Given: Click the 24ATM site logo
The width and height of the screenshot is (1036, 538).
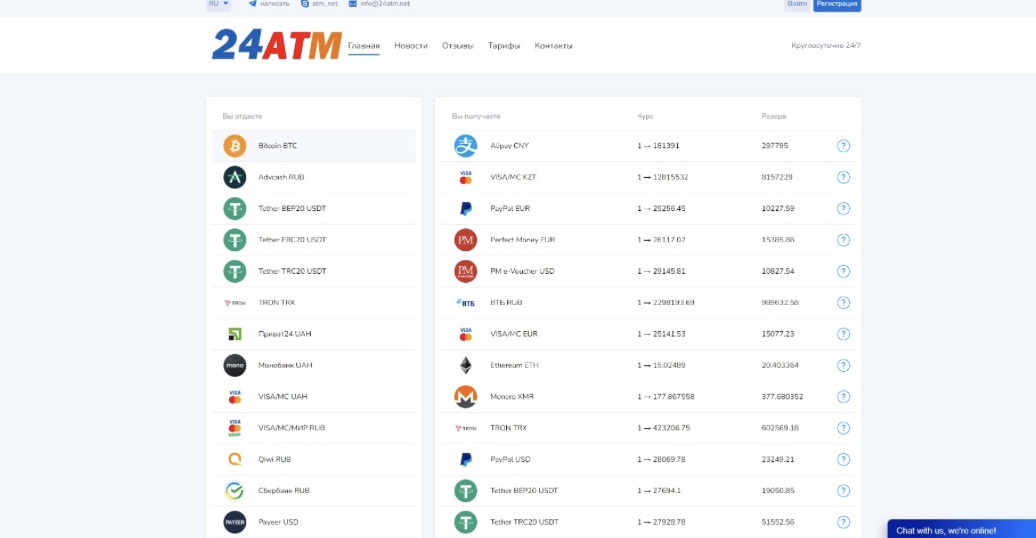Looking at the screenshot, I should [x=276, y=45].
